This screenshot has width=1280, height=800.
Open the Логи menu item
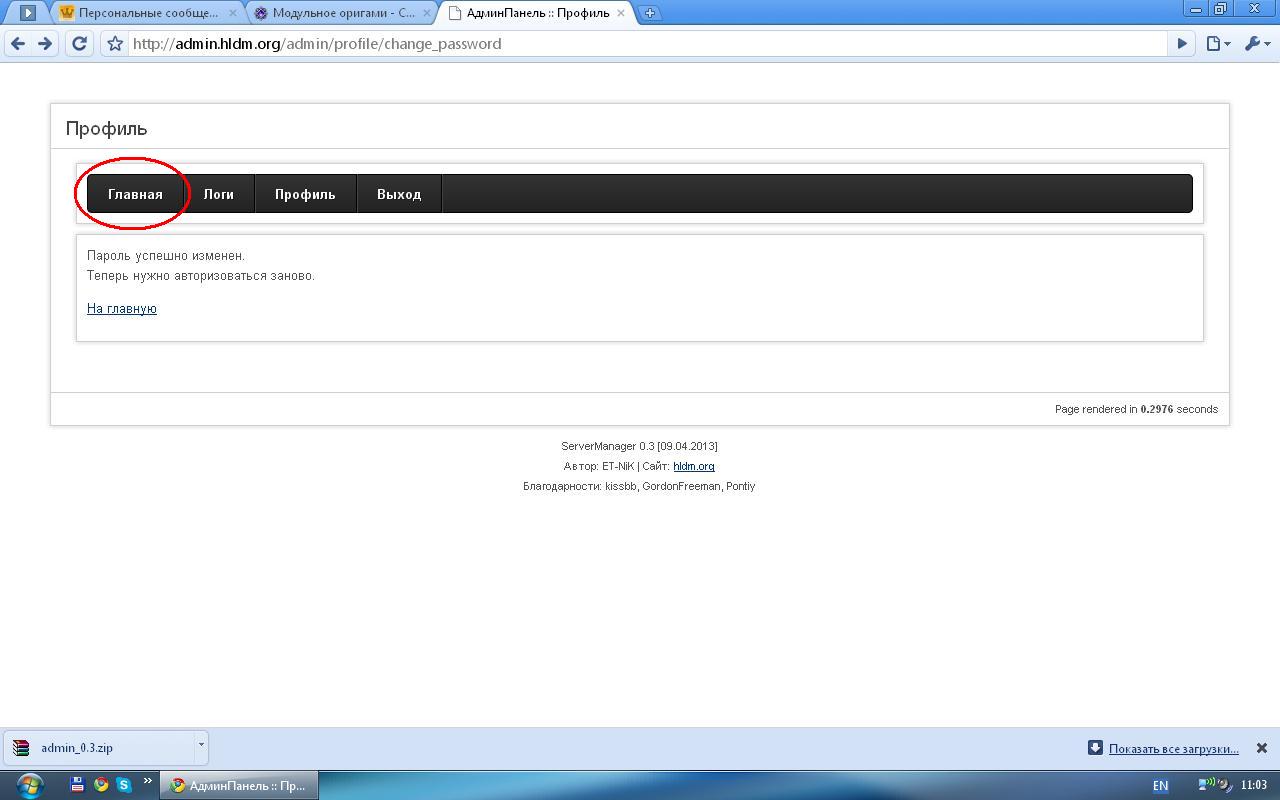[218, 194]
